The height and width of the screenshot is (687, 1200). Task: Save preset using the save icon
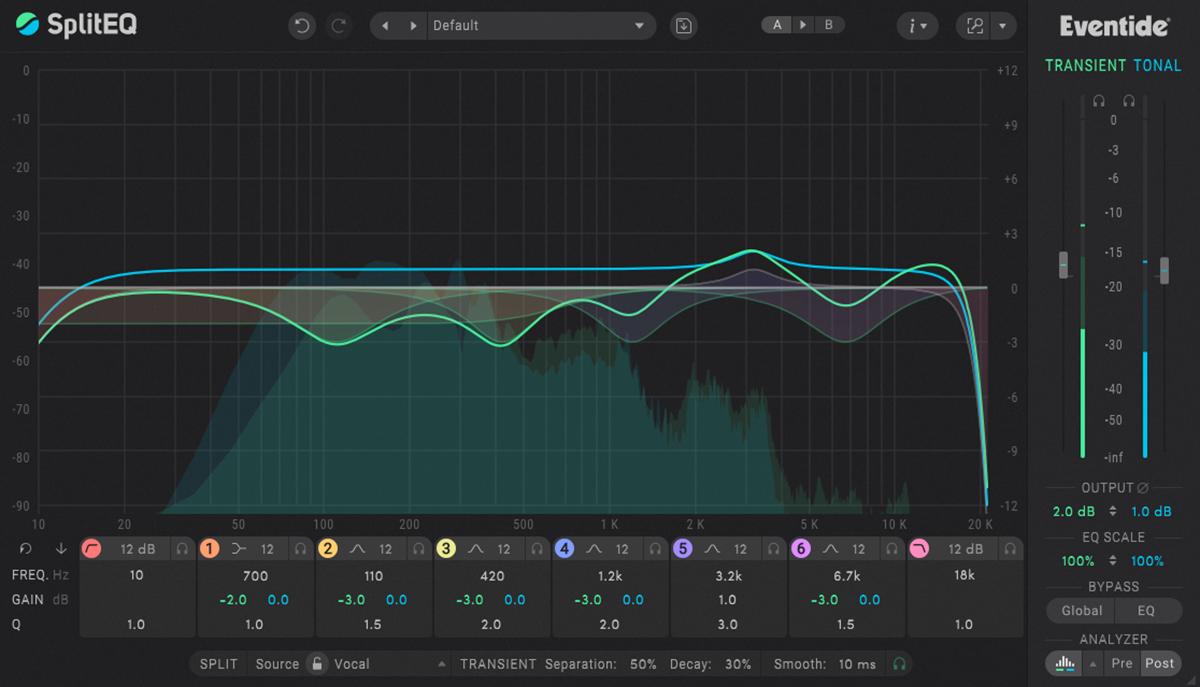tap(683, 26)
